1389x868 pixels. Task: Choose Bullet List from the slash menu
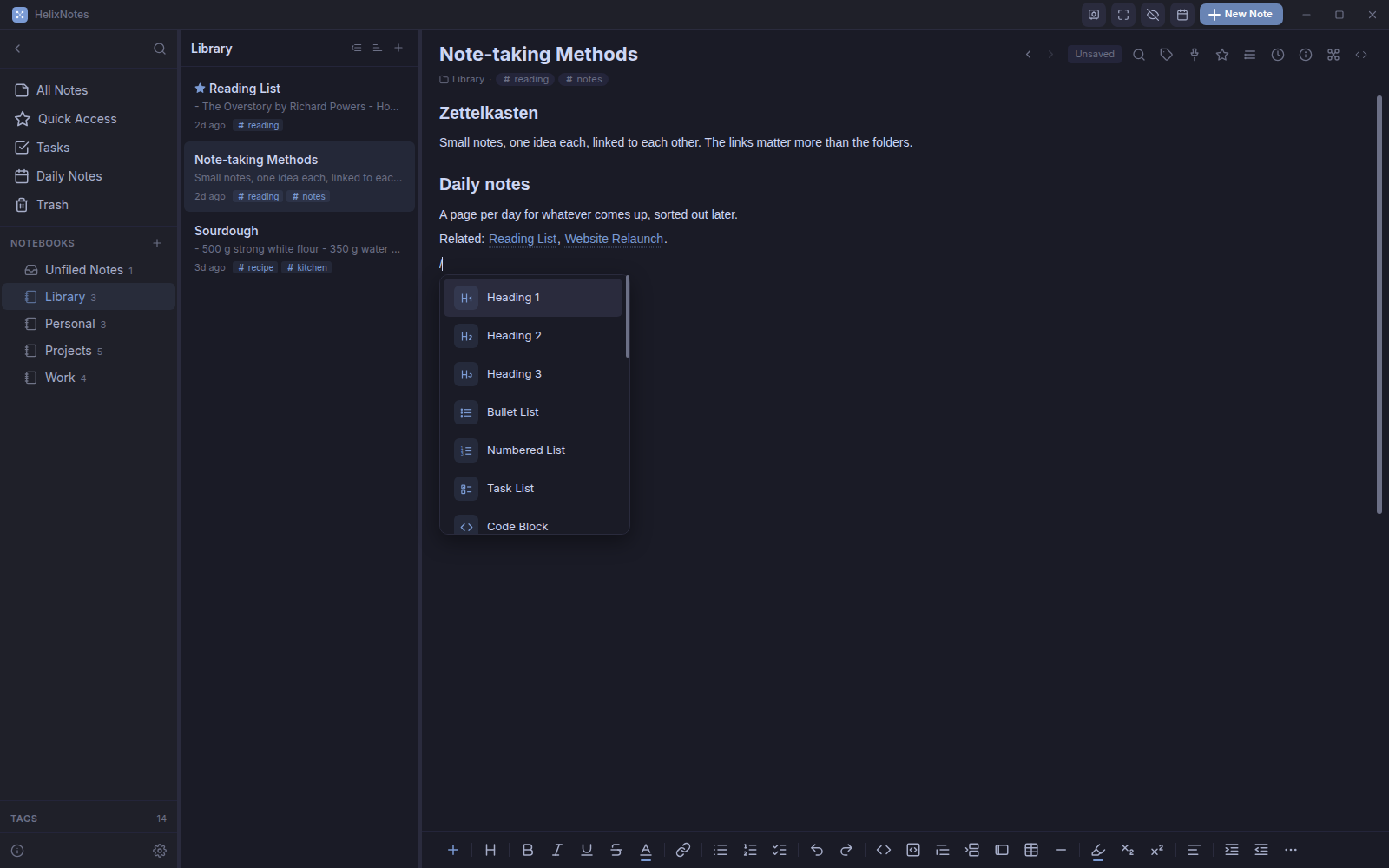[x=533, y=412]
